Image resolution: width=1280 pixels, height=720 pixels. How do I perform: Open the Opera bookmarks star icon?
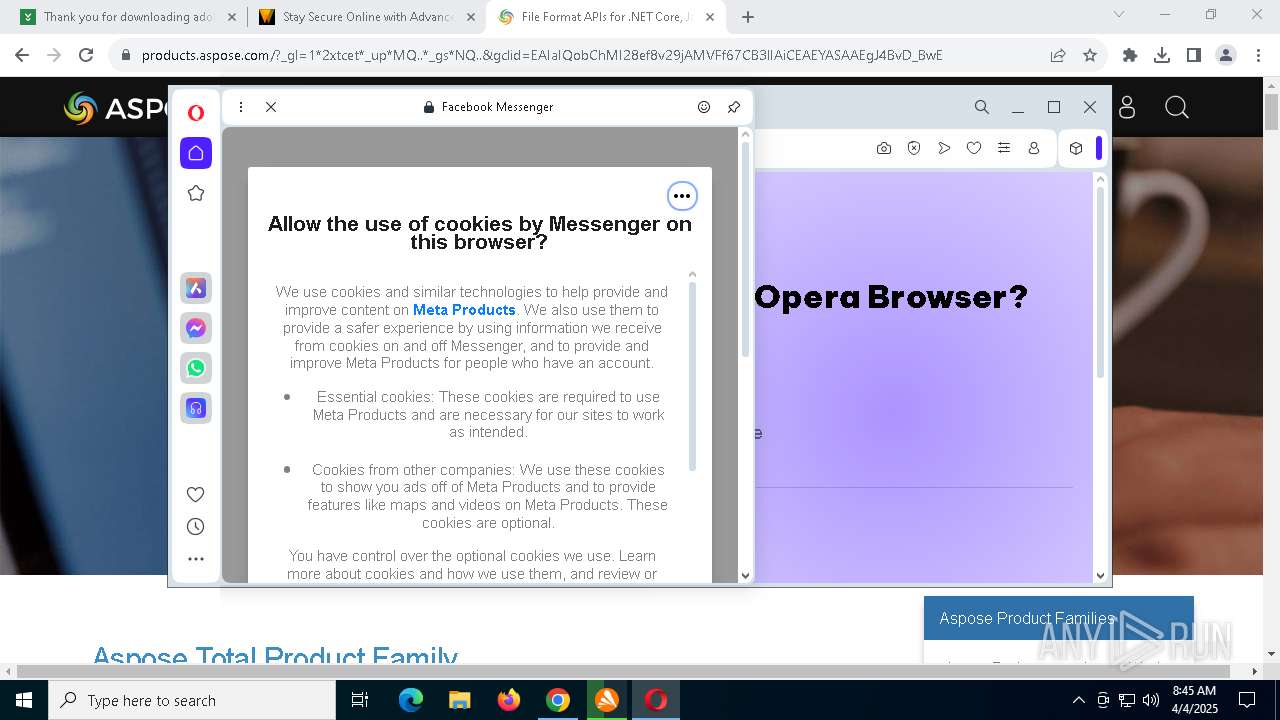coord(196,193)
